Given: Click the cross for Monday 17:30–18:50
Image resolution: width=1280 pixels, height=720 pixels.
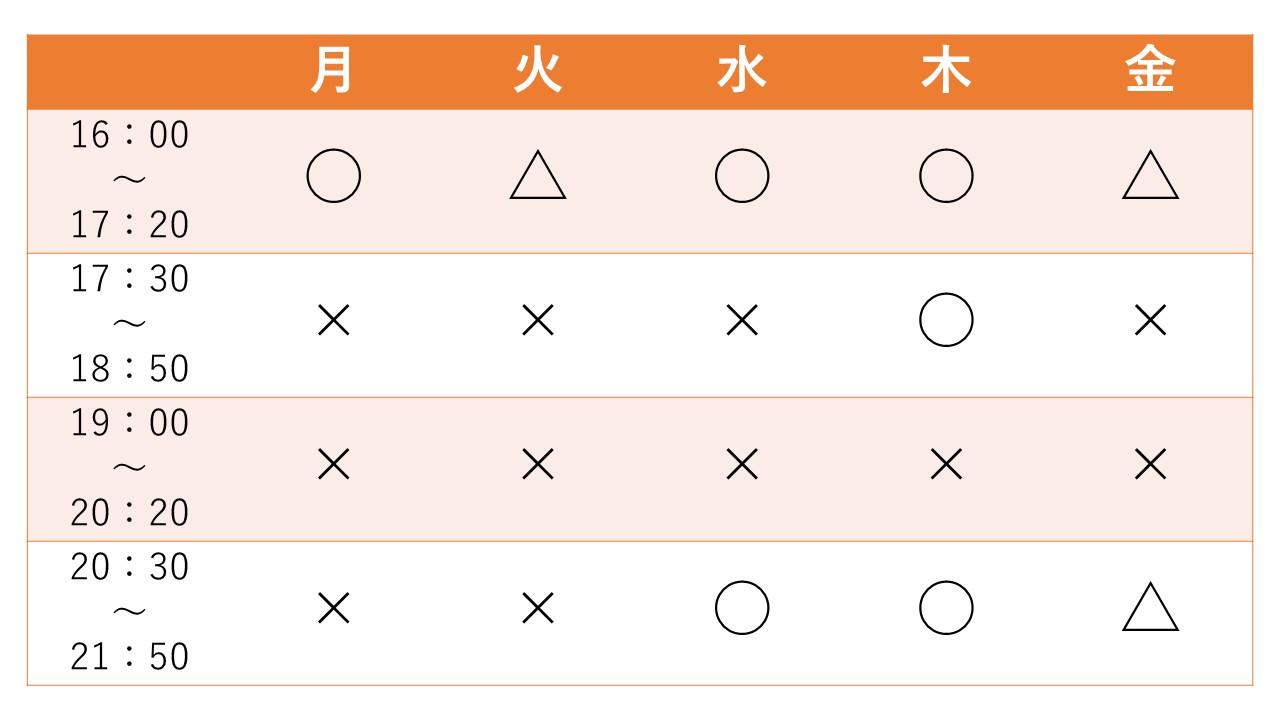Looking at the screenshot, I should point(333,321).
